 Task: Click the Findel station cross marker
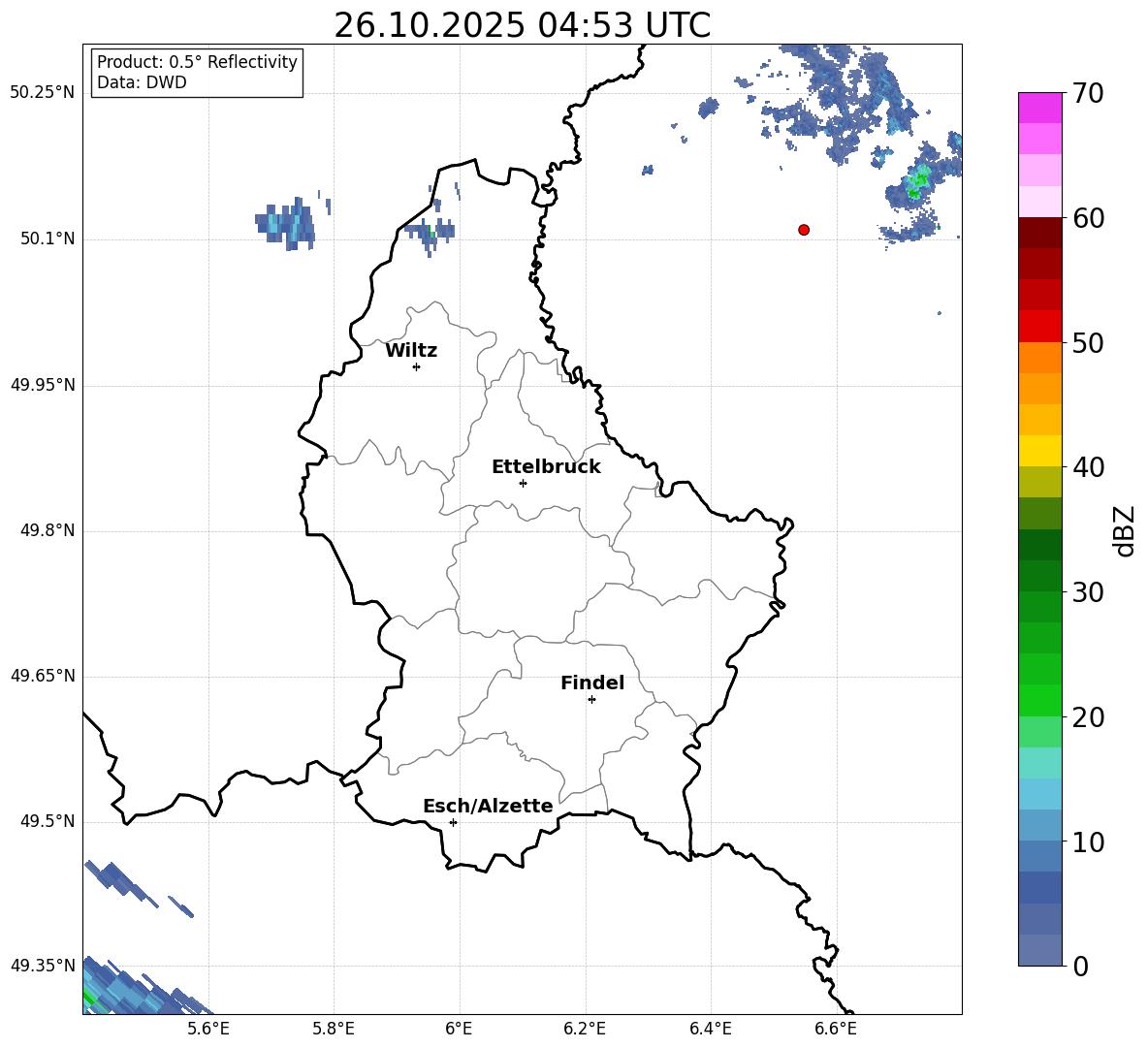[x=591, y=700]
